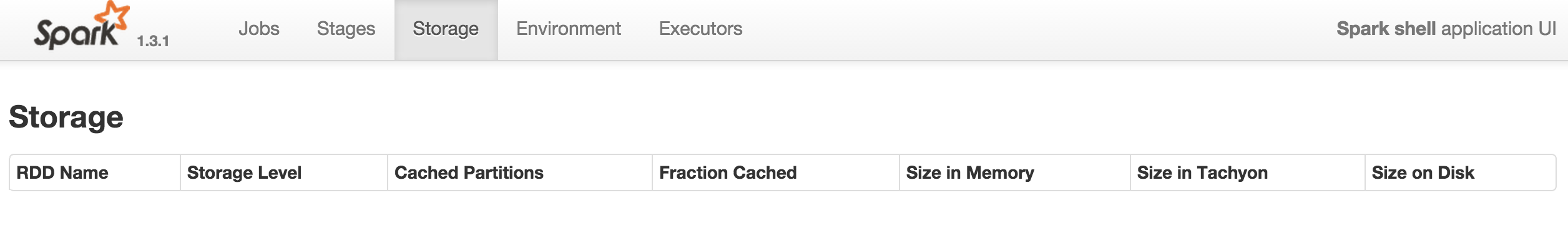This screenshot has width=1568, height=235.
Task: Switch to the Stages tab
Action: (346, 29)
